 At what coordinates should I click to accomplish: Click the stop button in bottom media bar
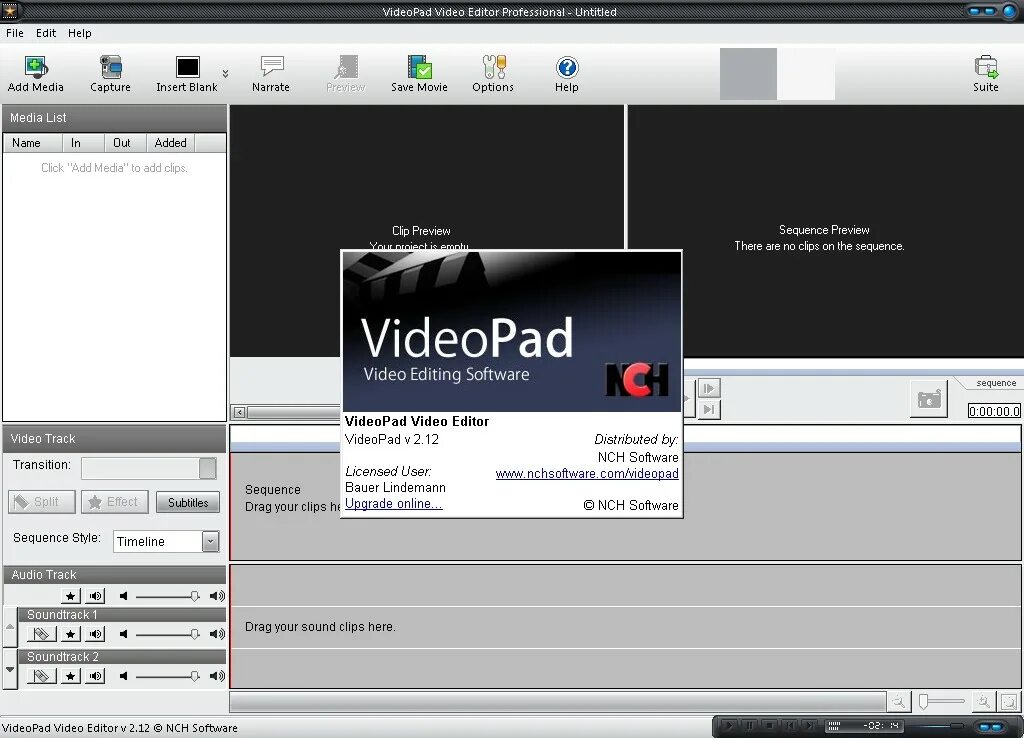pyautogui.click(x=769, y=725)
